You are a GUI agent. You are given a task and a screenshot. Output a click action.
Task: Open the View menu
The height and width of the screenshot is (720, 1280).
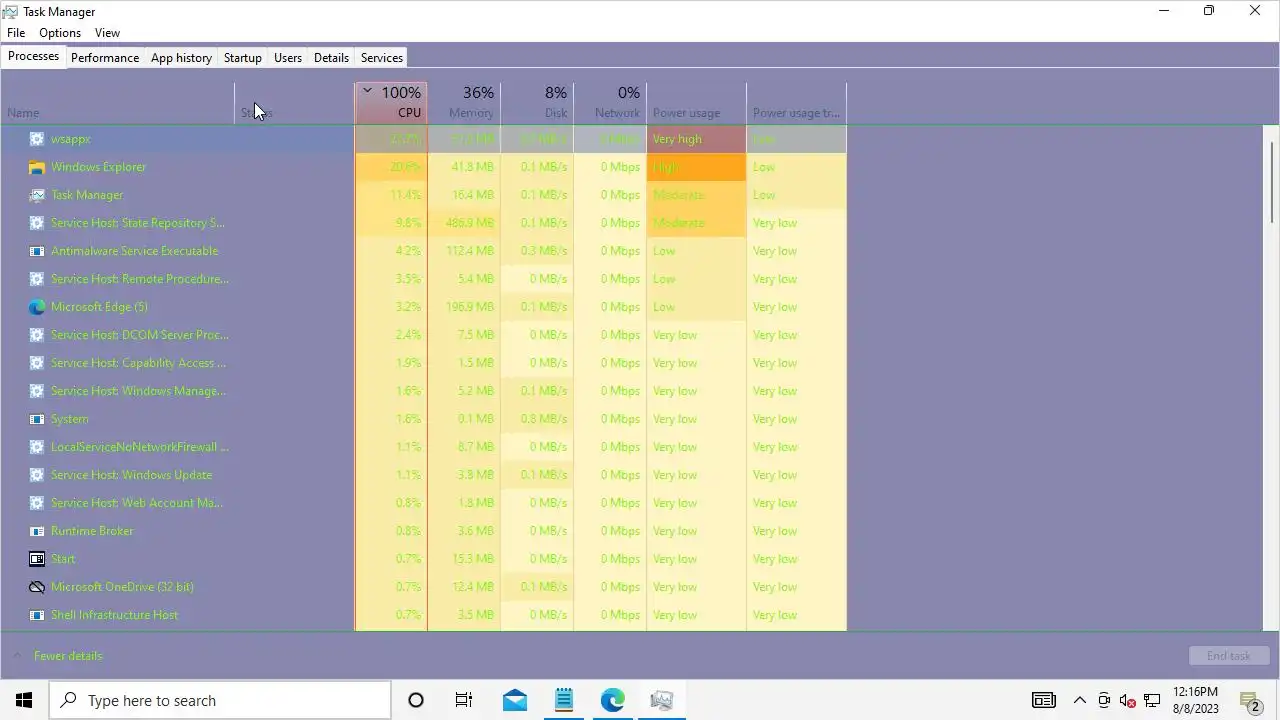107,33
